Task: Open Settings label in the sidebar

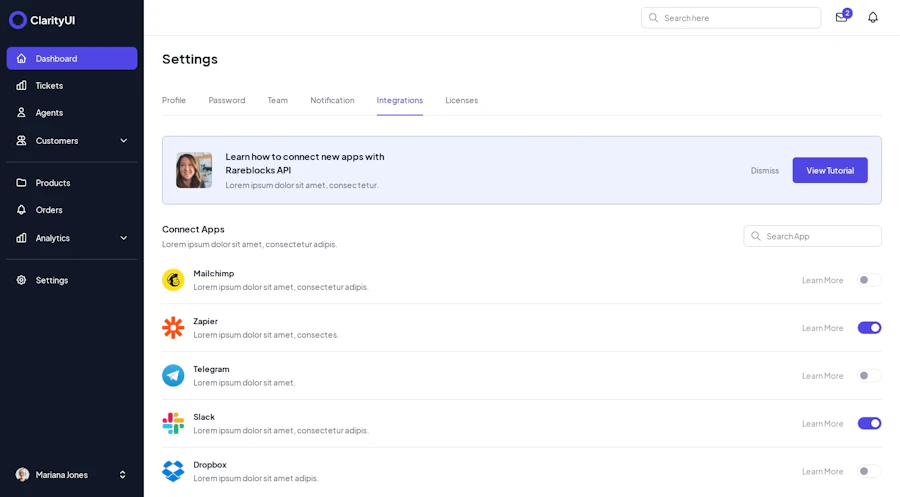Action: point(52,280)
